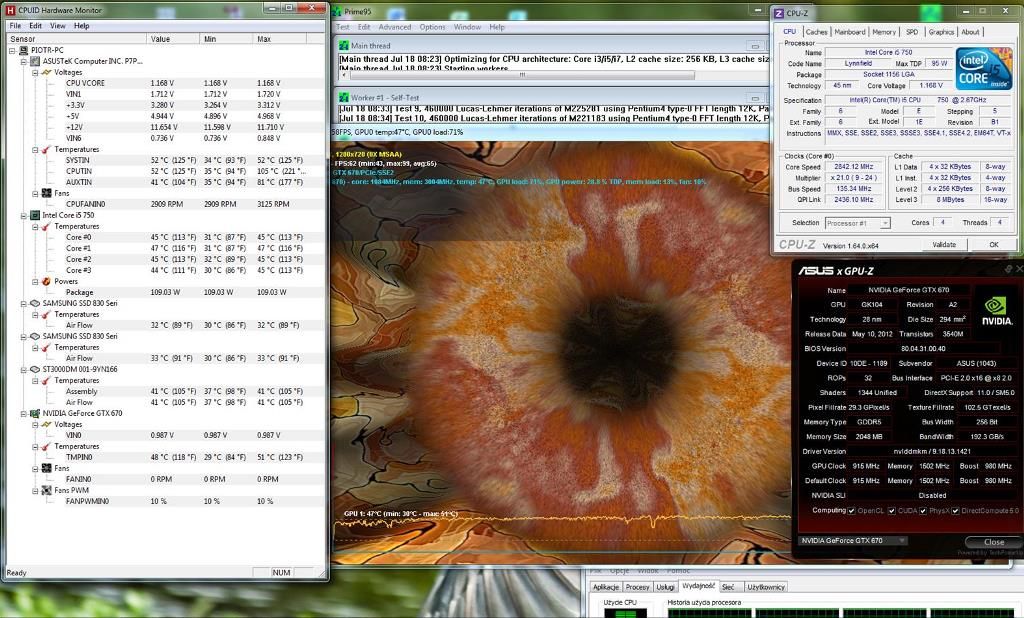Click Worker #1 Self-Test window icon
The width and height of the screenshot is (1024, 618).
(x=344, y=97)
